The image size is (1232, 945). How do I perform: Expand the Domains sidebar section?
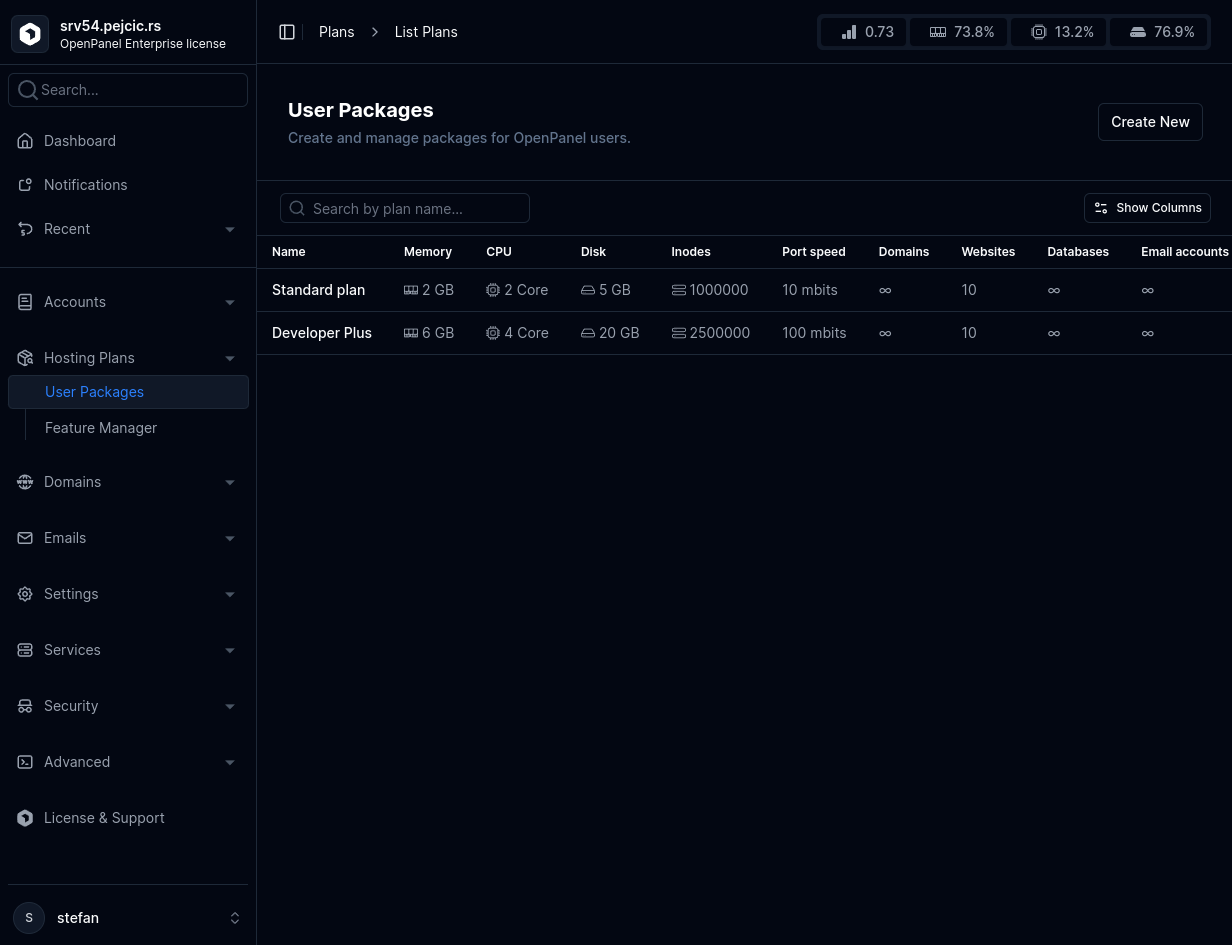[128, 482]
